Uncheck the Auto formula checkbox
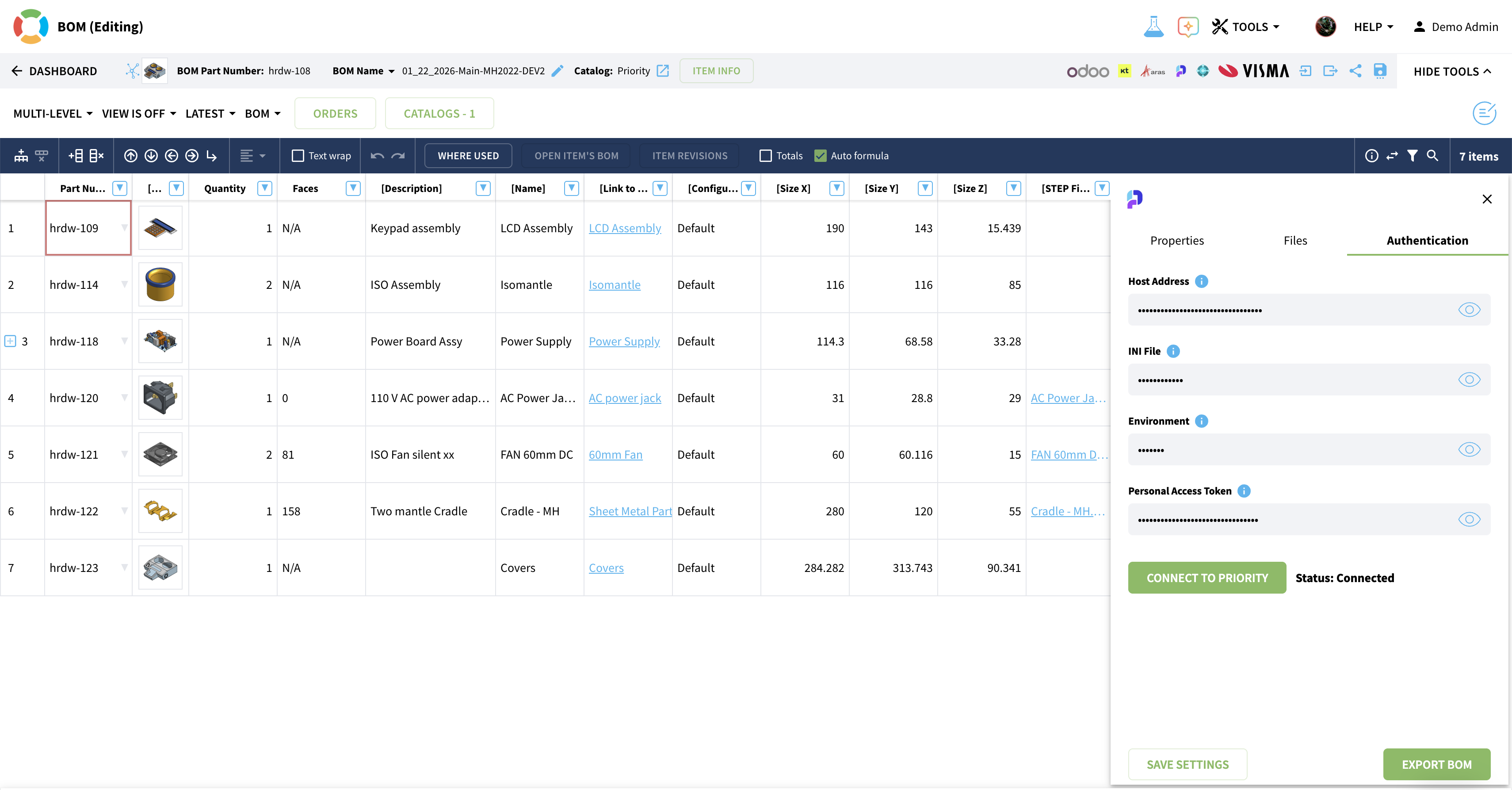This screenshot has height=790, width=1512. [x=820, y=156]
